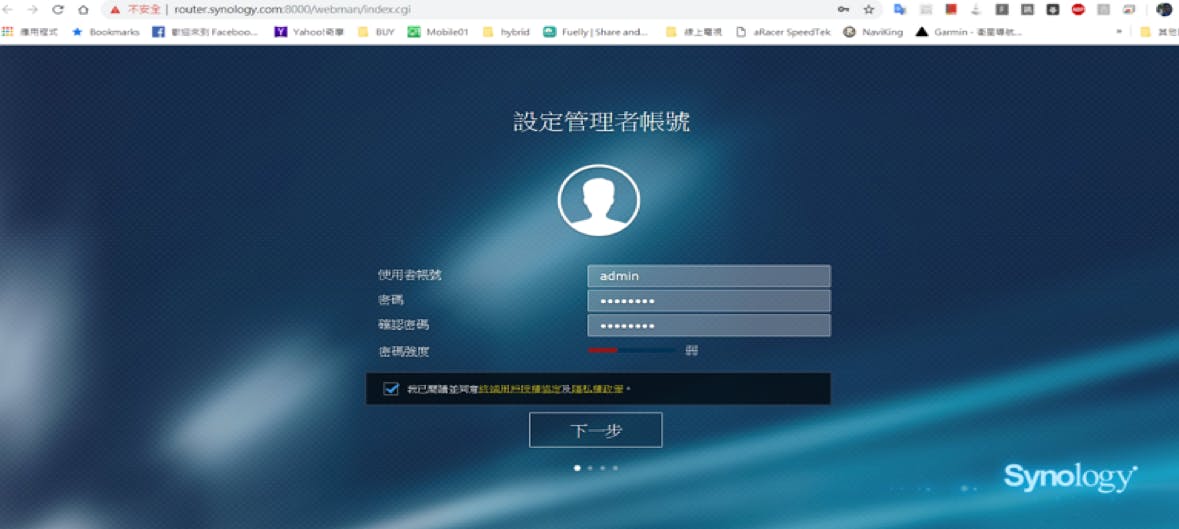The image size is (1179, 529).
Task: Open the Google Translate extension icon
Action: pos(899,10)
